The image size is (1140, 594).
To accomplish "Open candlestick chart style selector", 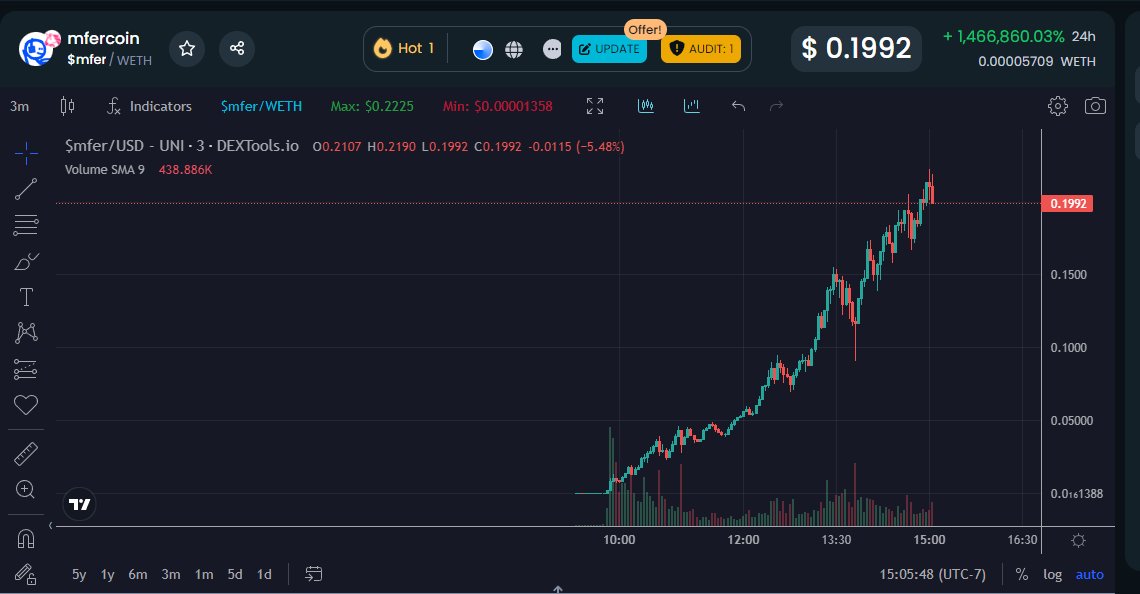I will (x=67, y=106).
